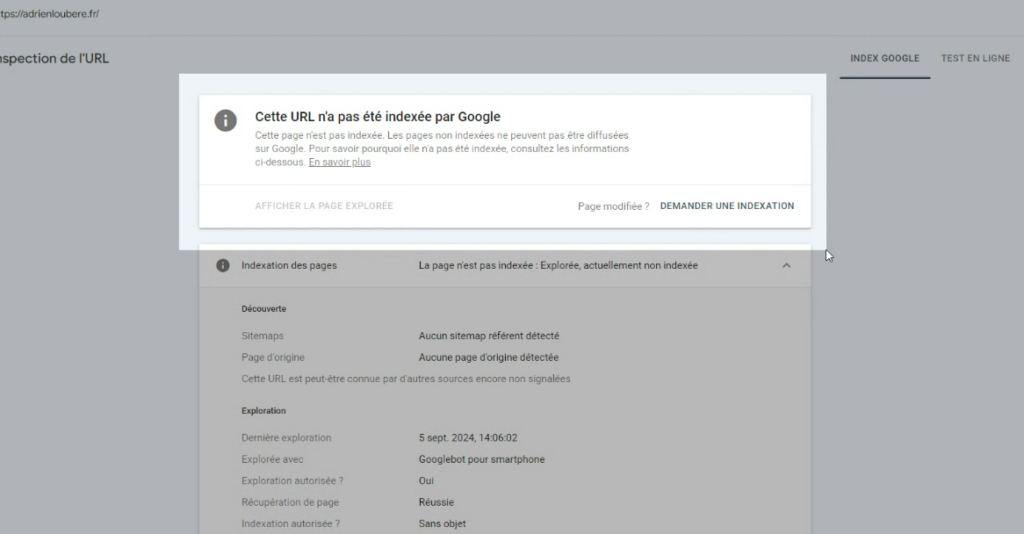Select the 5 sept. 2024 crawl date
Screen dimensions: 1024x534
468,438
